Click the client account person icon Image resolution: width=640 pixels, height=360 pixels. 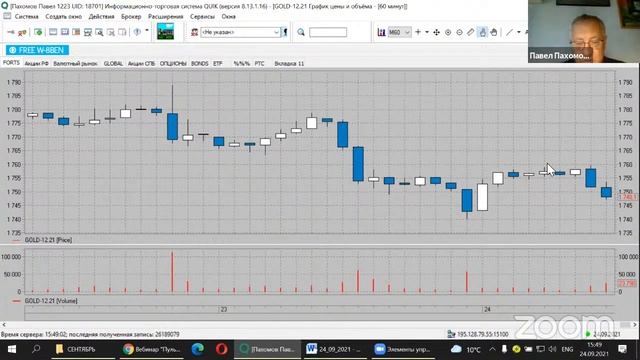point(194,32)
